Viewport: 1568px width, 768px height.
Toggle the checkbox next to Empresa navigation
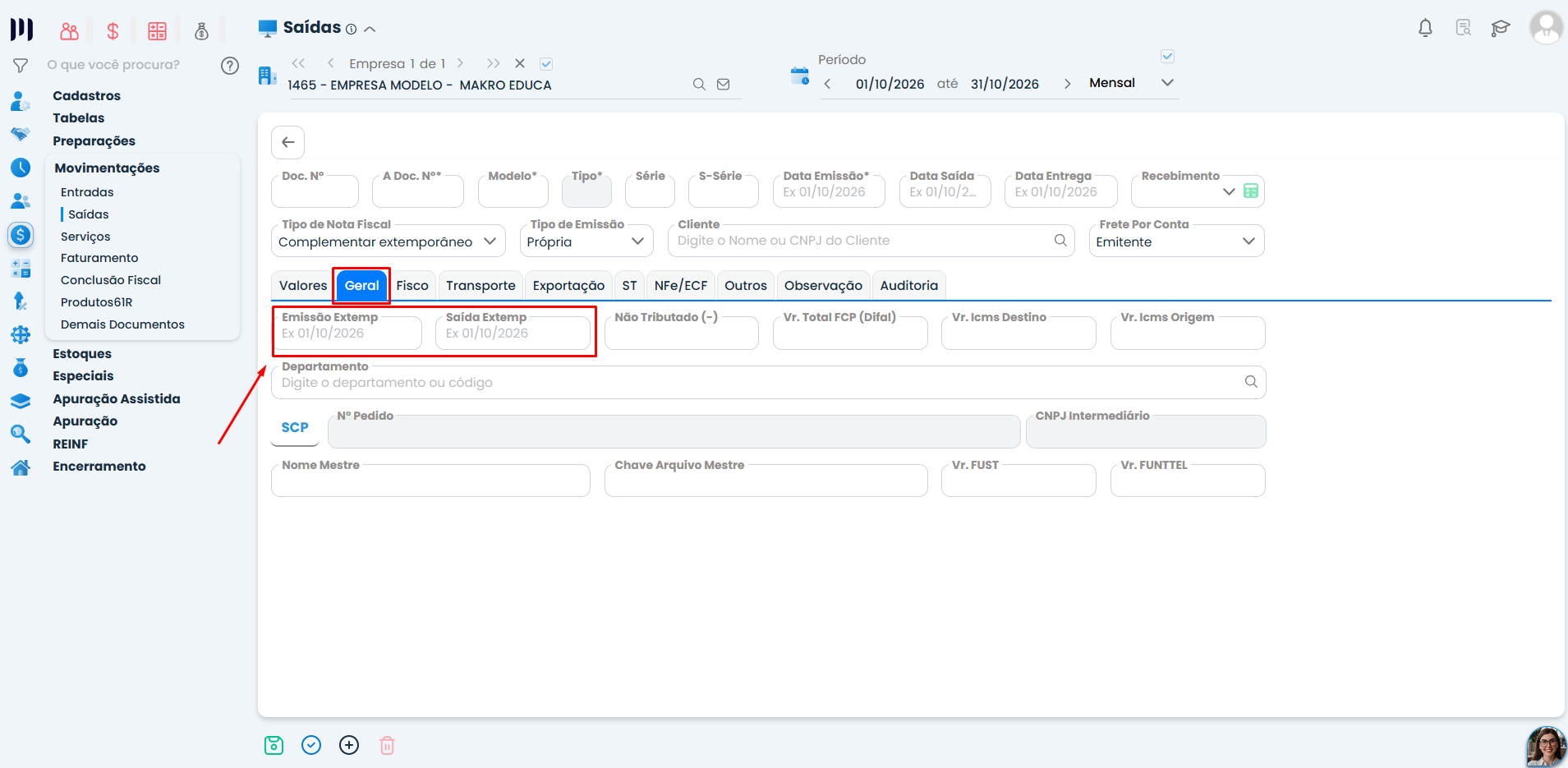tap(546, 63)
